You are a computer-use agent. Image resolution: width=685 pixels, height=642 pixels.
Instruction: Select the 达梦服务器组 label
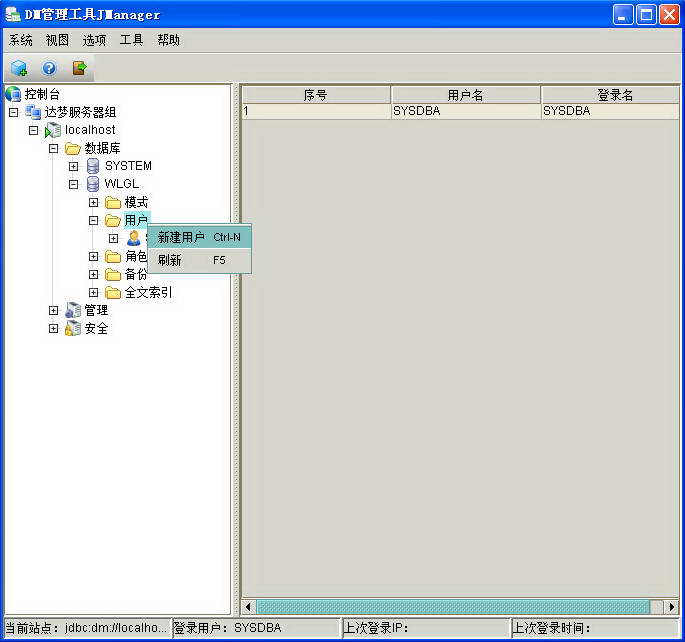(80, 112)
